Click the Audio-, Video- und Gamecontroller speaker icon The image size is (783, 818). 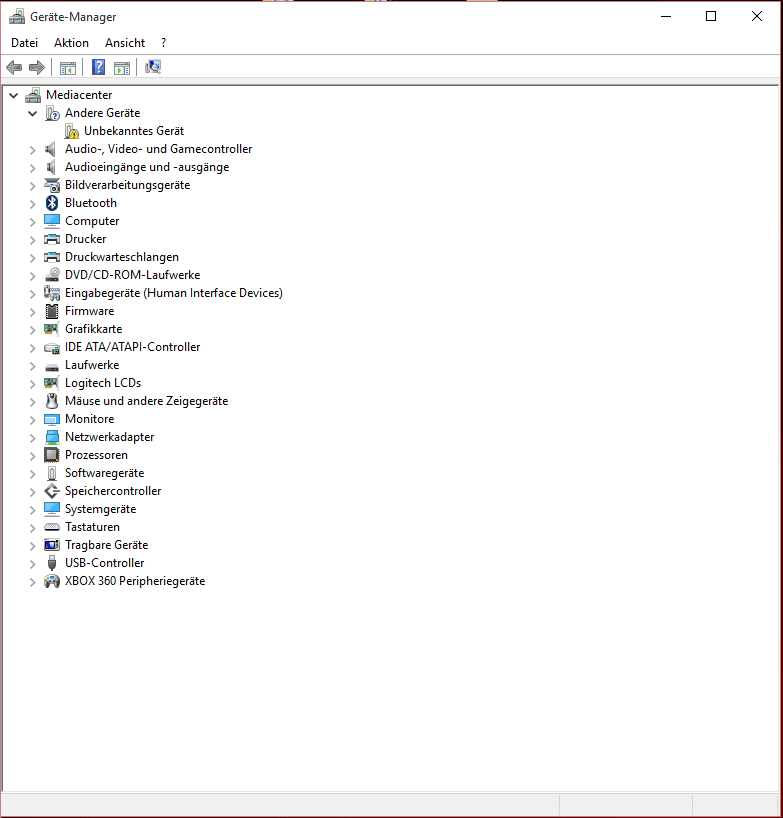click(51, 149)
